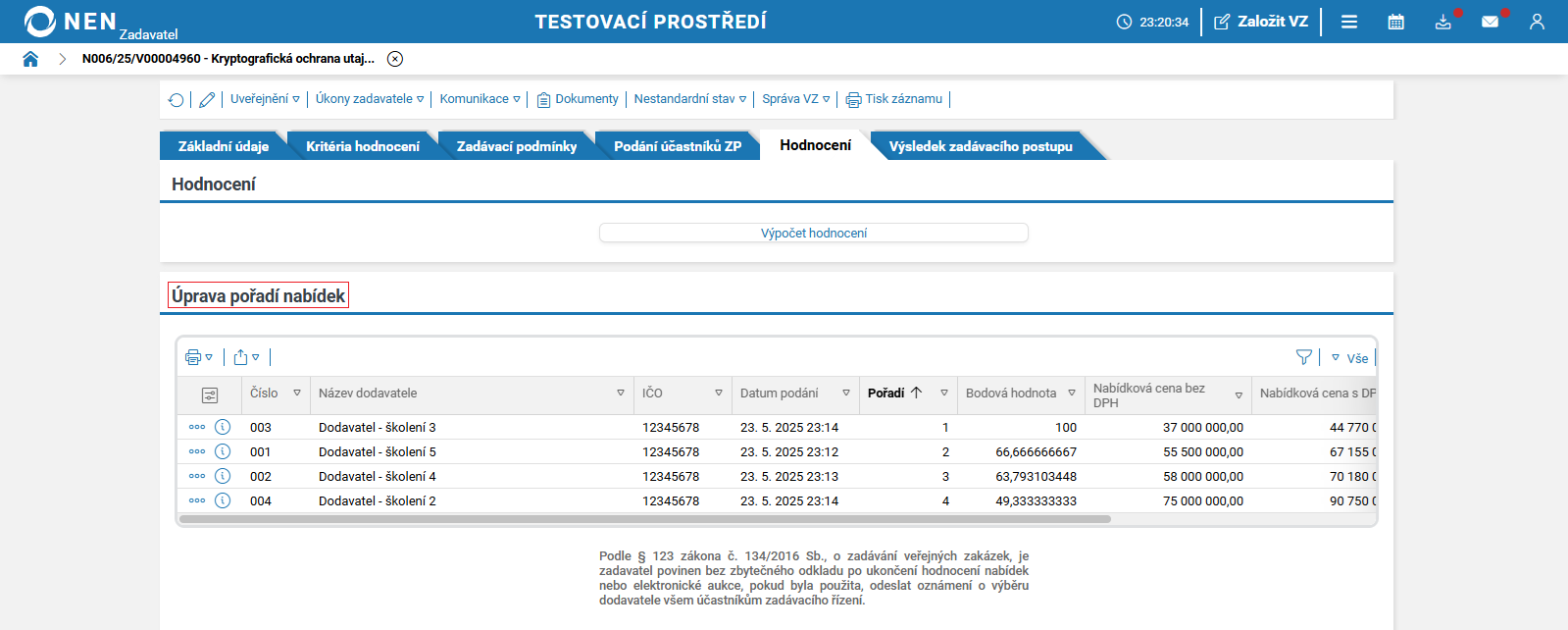Open the Uveřejnění dropdown menu
The image size is (1568, 630).
[x=265, y=99]
